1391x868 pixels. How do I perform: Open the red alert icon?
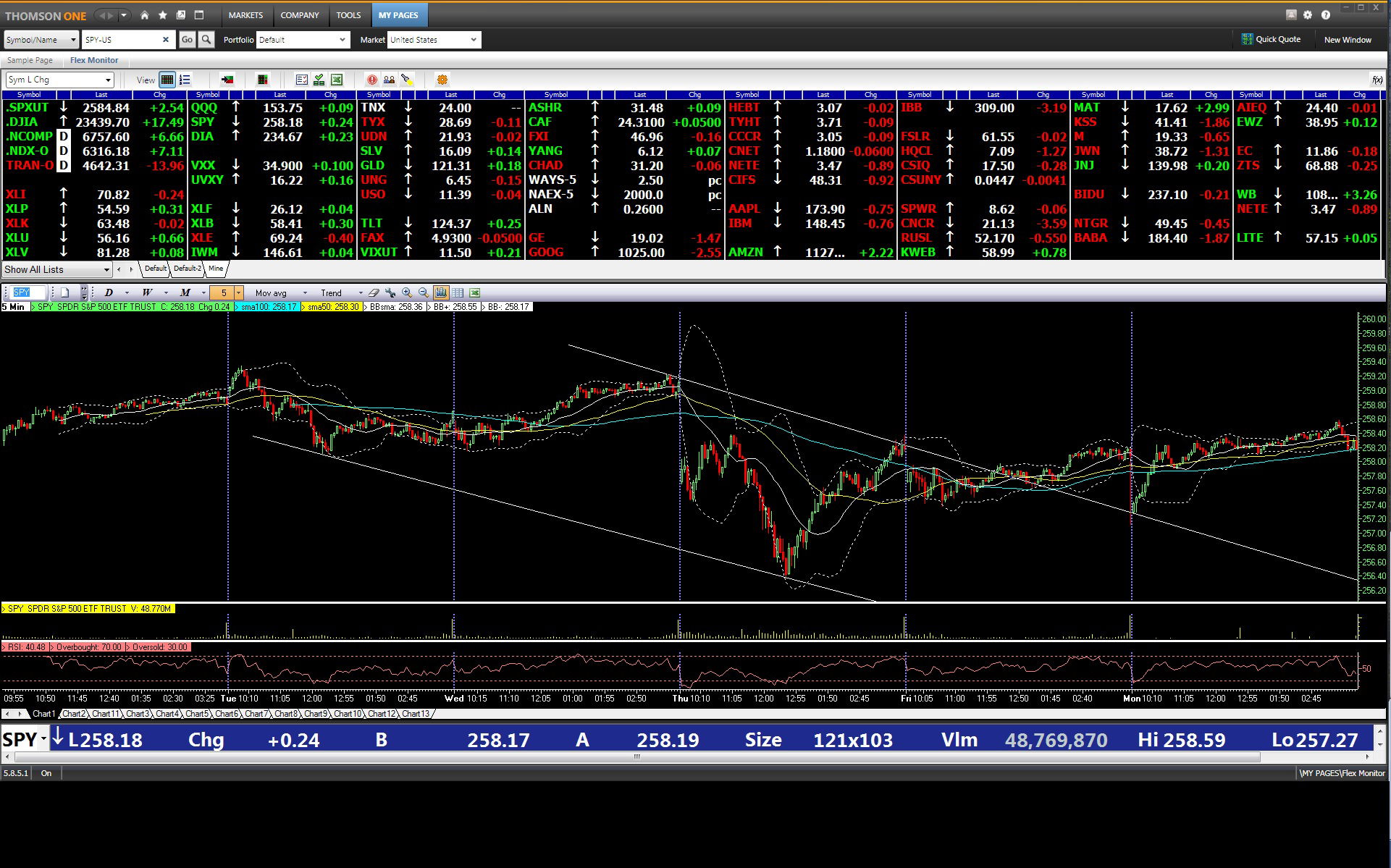tap(372, 80)
